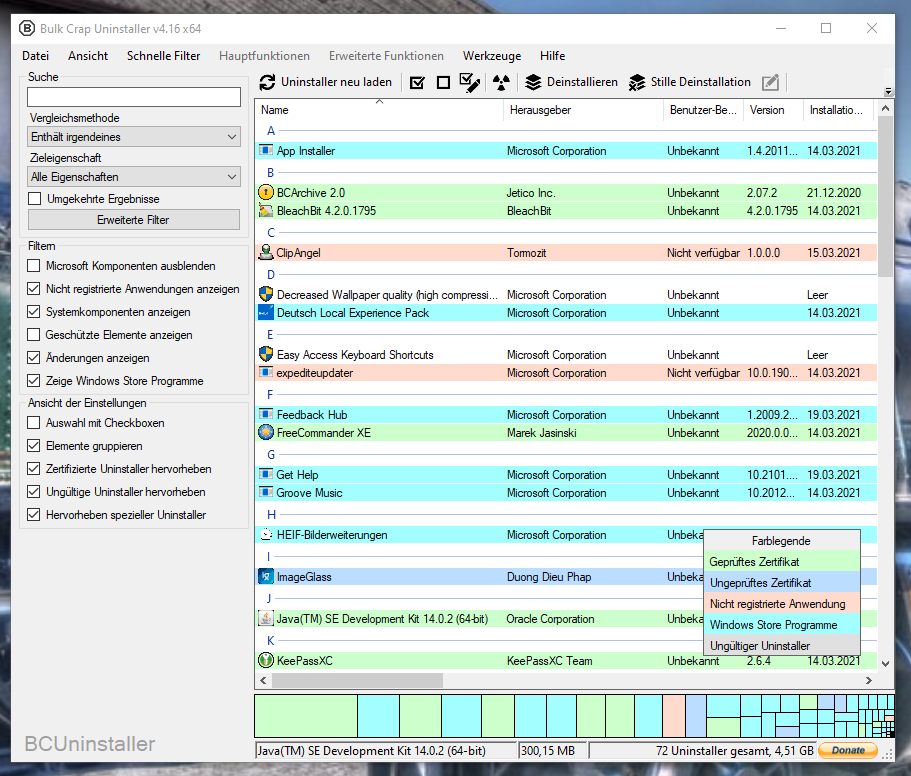Enable Geschützte Elemente anzeigen
This screenshot has width=911, height=776.
pyautogui.click(x=34, y=335)
